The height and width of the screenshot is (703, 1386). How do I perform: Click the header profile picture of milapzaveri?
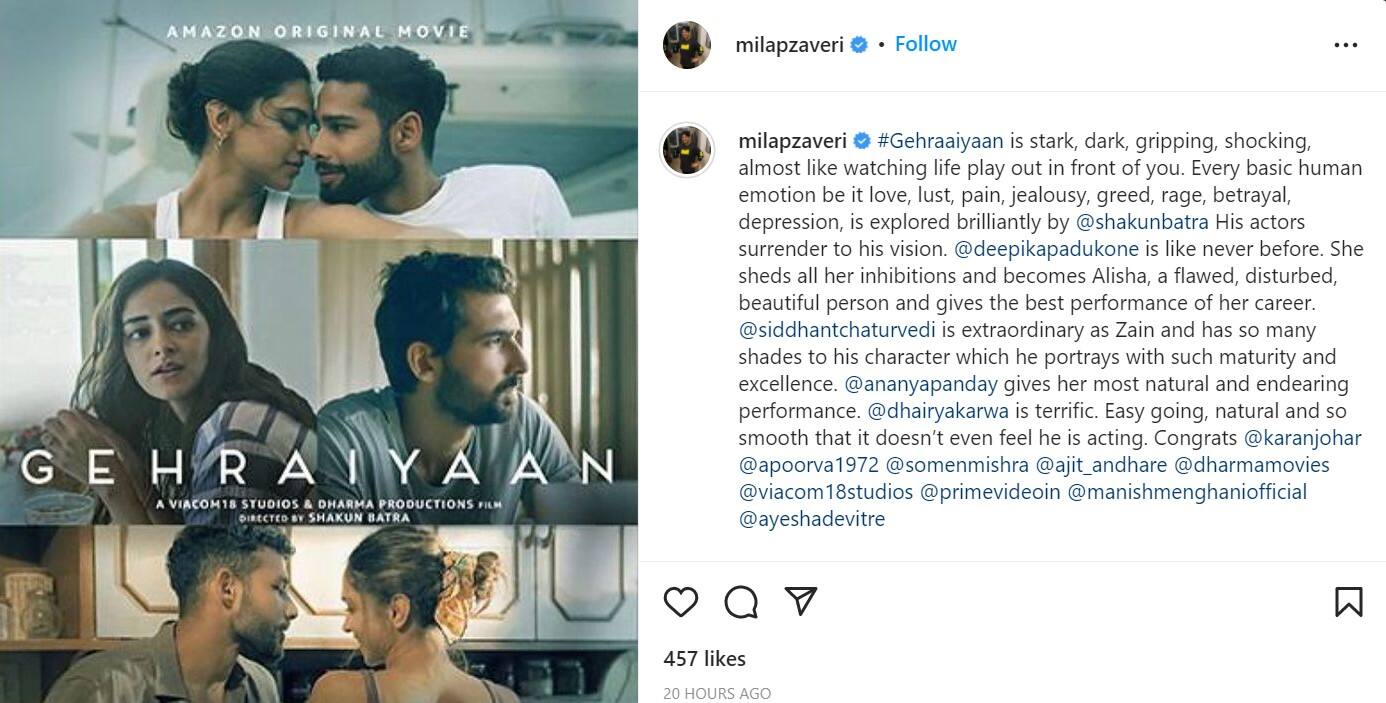[x=687, y=45]
